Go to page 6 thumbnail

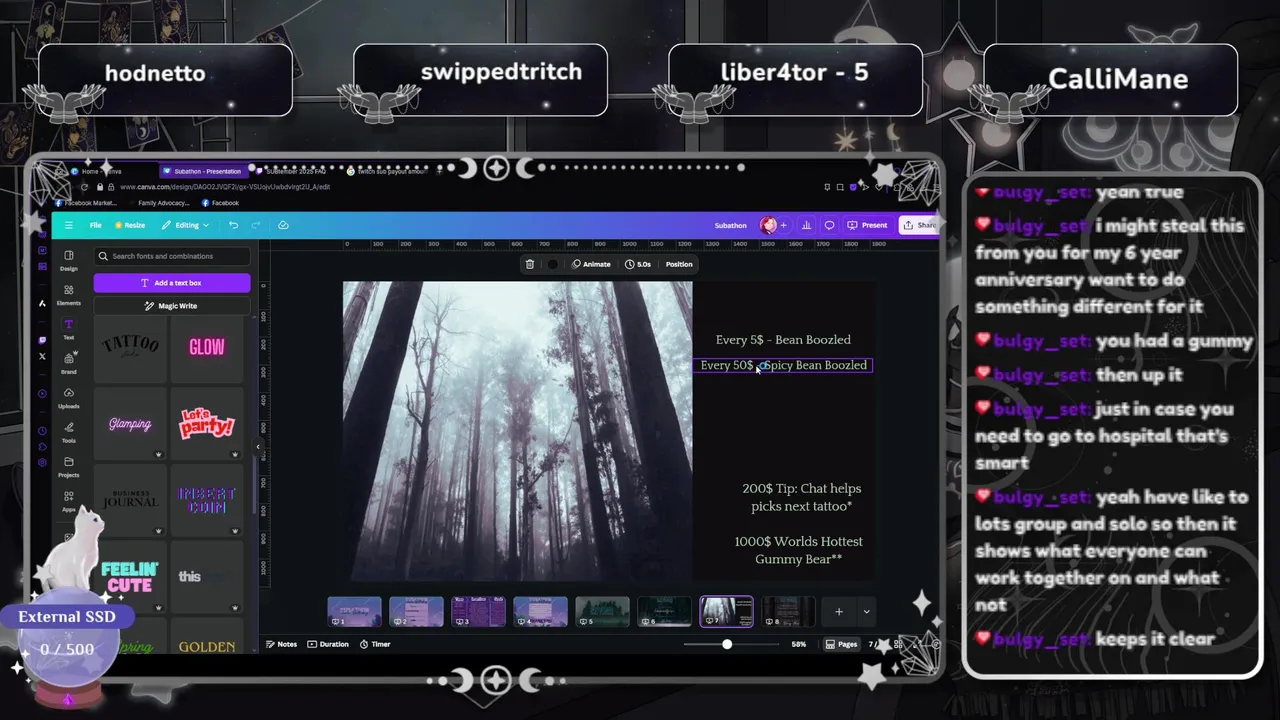click(664, 612)
